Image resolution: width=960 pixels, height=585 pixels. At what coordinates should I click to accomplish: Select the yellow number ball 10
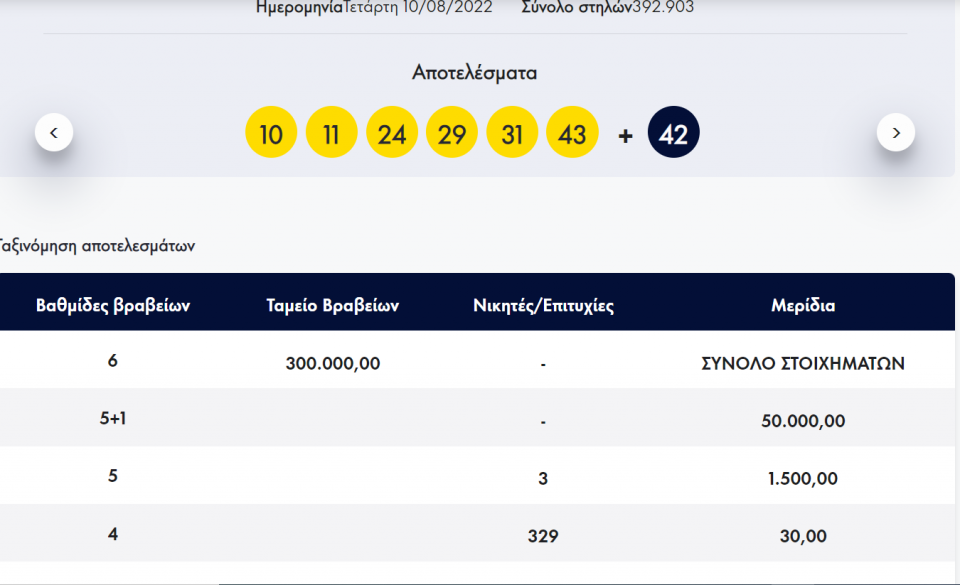[271, 131]
